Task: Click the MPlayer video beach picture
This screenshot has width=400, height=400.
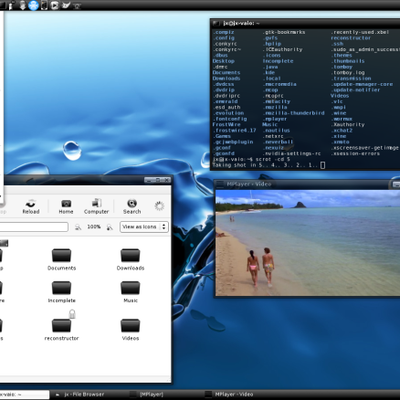Action: 307,243
